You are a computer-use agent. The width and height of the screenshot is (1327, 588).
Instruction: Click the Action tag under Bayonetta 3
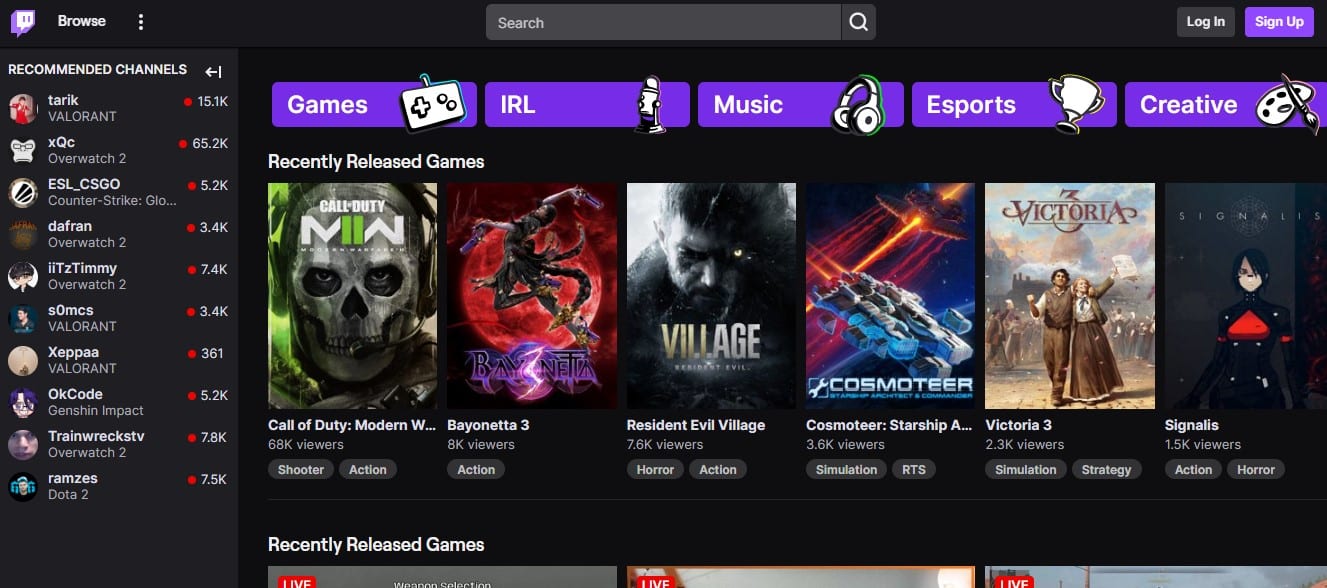476,469
